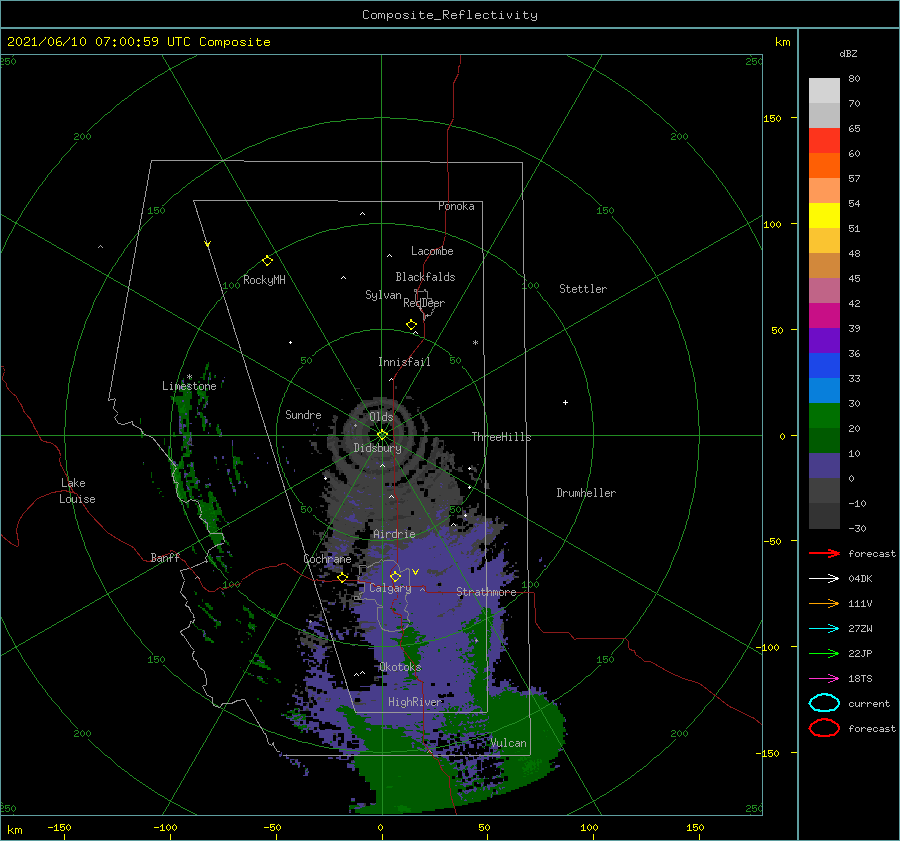This screenshot has width=900, height=841.
Task: Select the magenta 18TS arrow symbol
Action: pyautogui.click(x=824, y=679)
